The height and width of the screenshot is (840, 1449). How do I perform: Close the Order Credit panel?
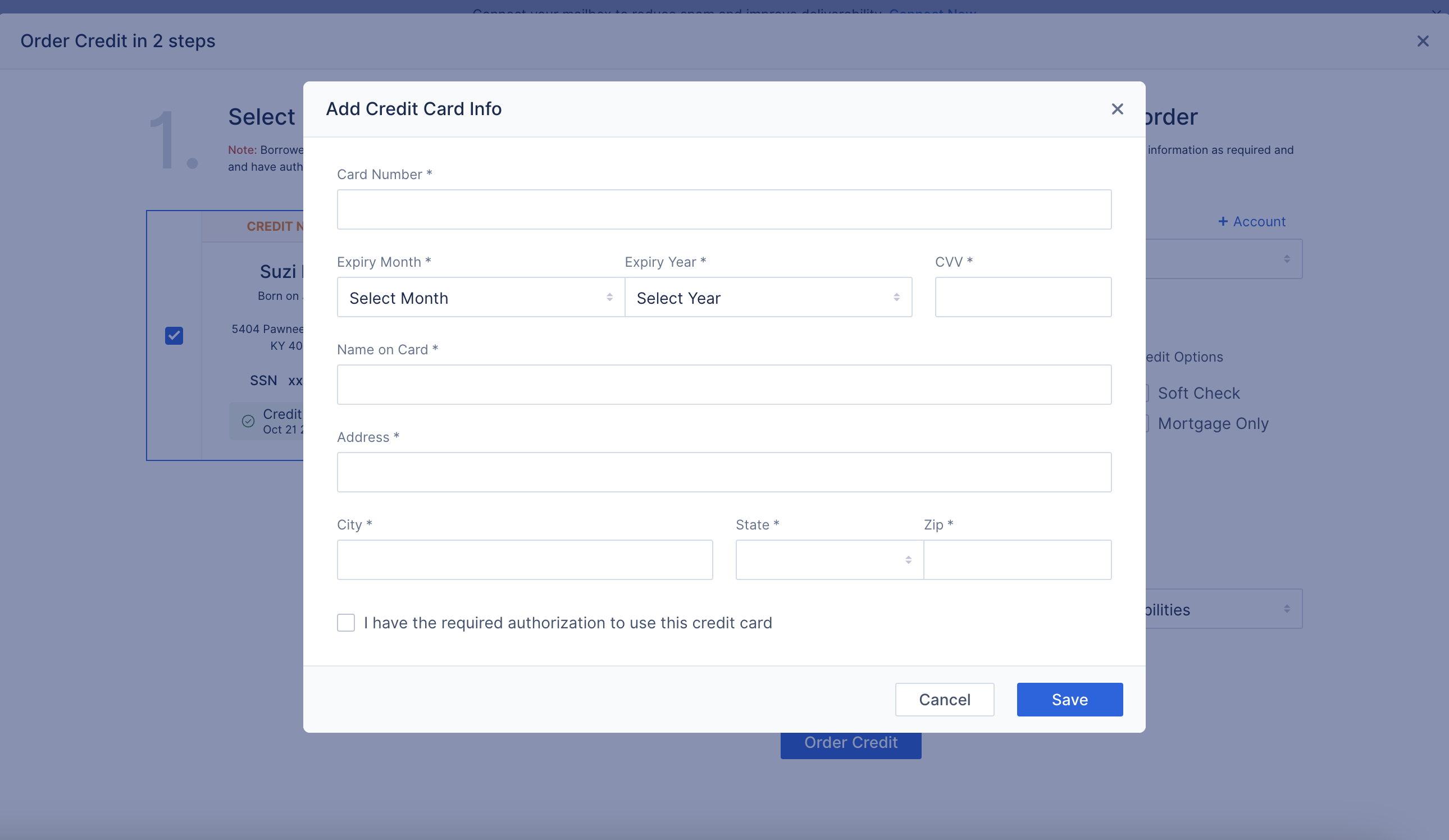tap(1423, 41)
